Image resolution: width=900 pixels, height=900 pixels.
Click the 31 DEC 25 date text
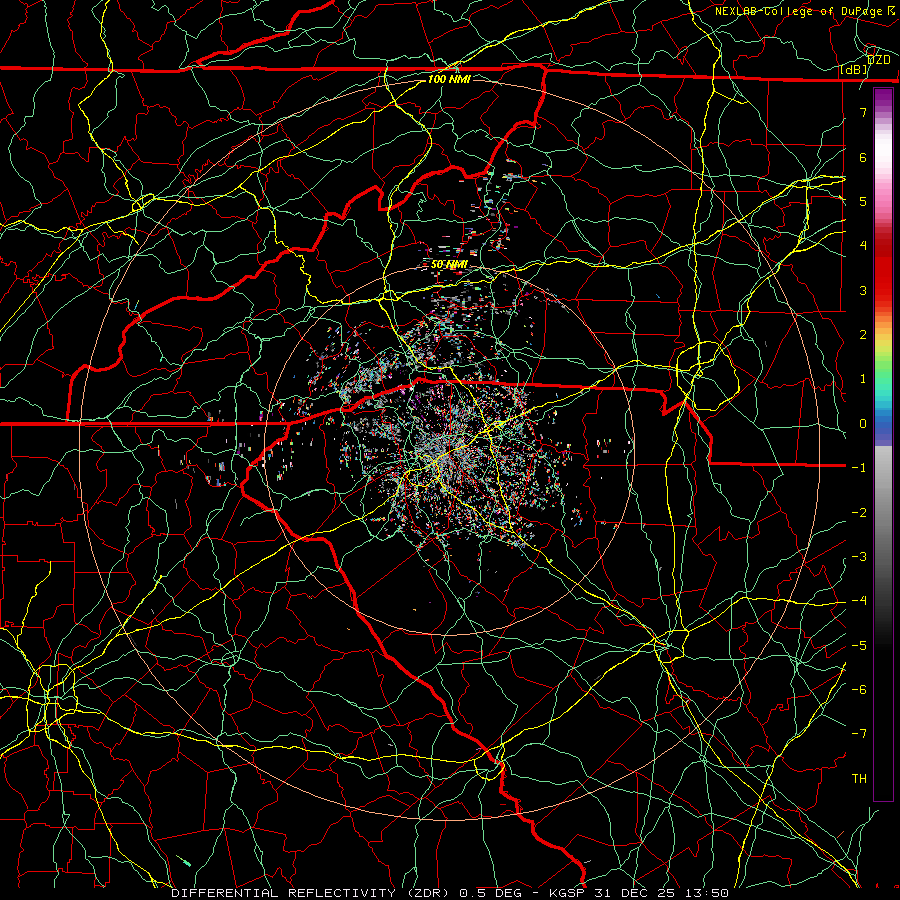coord(633,893)
